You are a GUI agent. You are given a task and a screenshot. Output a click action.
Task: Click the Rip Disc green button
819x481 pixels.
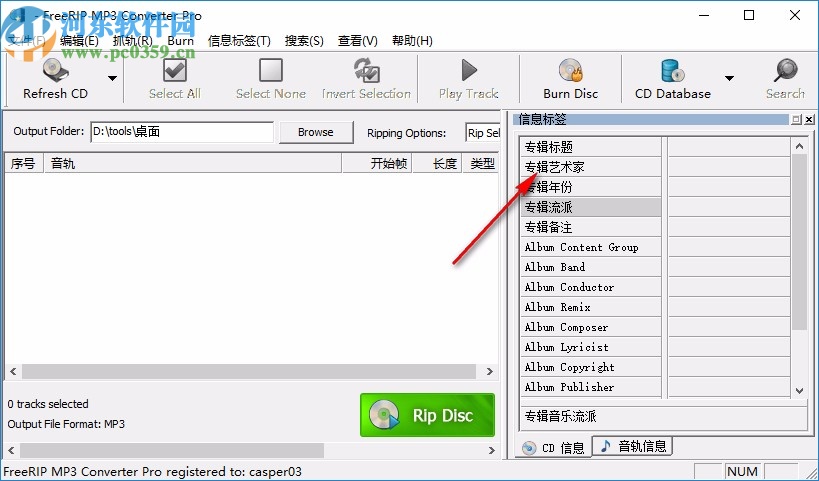427,415
